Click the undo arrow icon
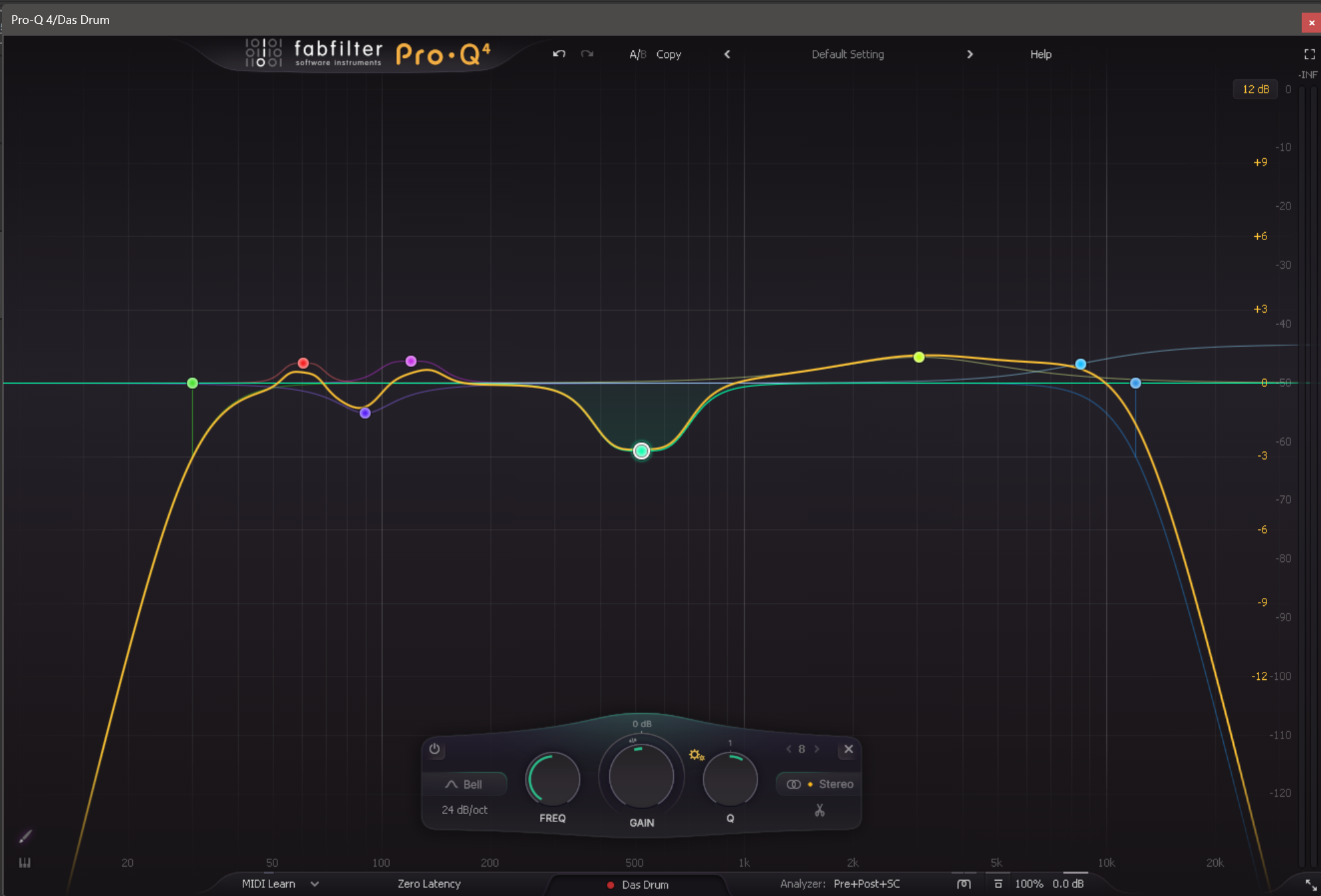The image size is (1321, 896). [559, 54]
